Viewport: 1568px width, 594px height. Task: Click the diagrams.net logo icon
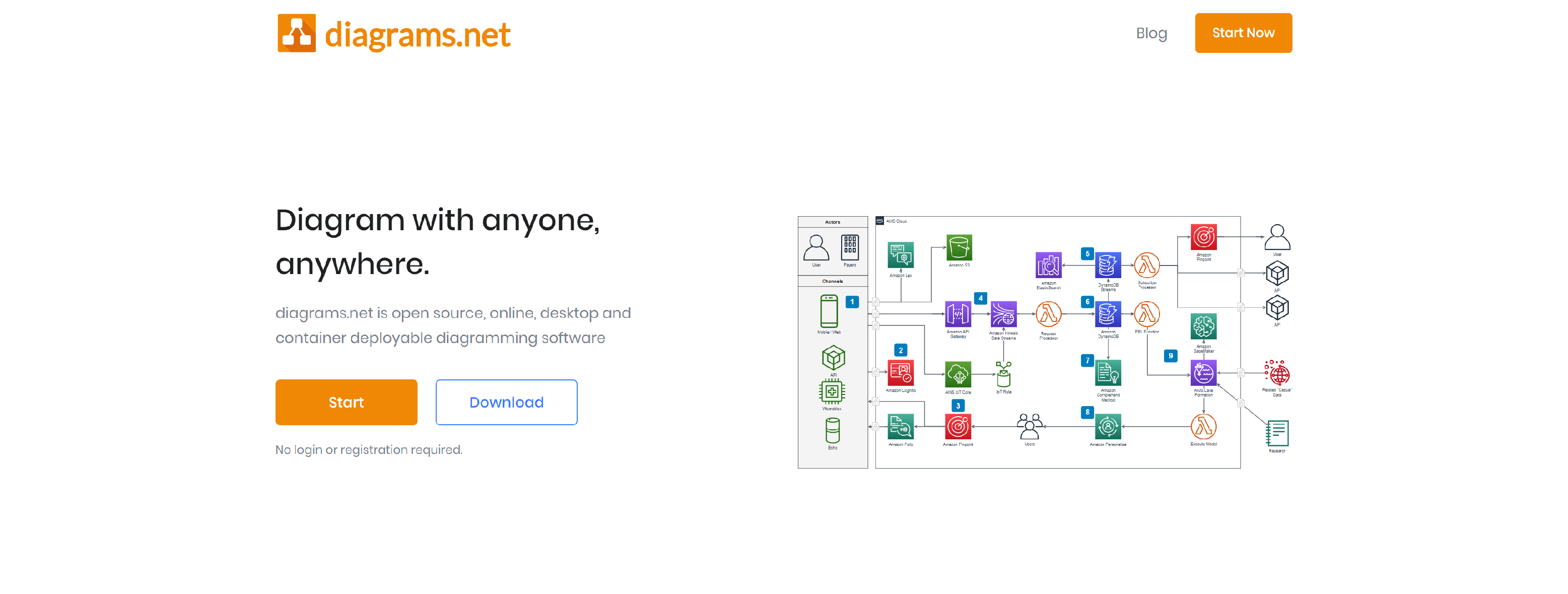(x=296, y=33)
